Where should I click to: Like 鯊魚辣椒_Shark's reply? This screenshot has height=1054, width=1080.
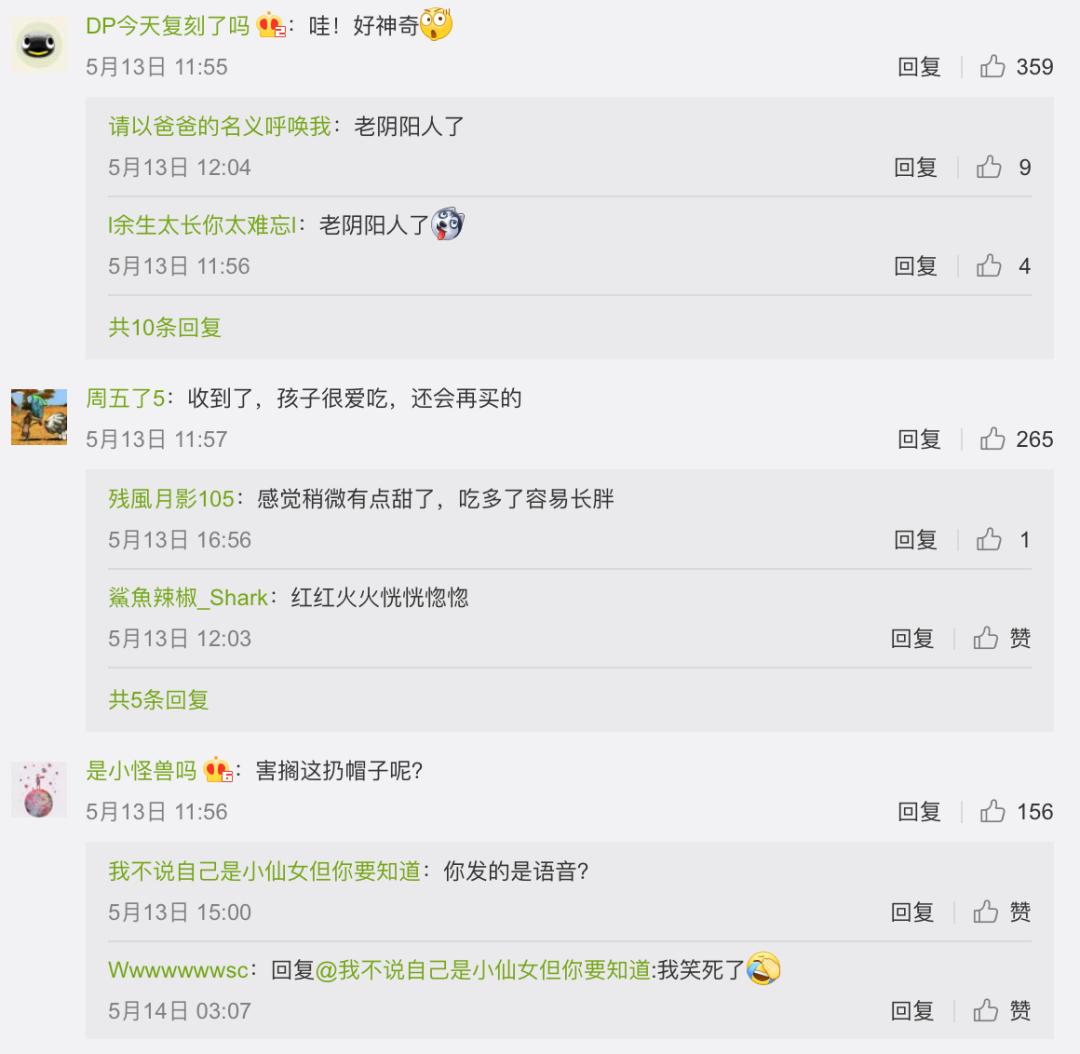[x=986, y=638]
